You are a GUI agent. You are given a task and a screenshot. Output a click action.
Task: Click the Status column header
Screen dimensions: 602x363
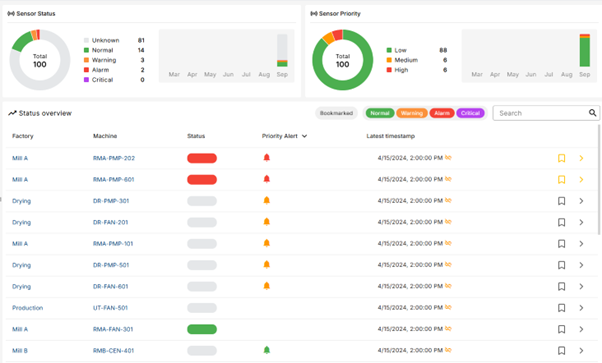[196, 136]
